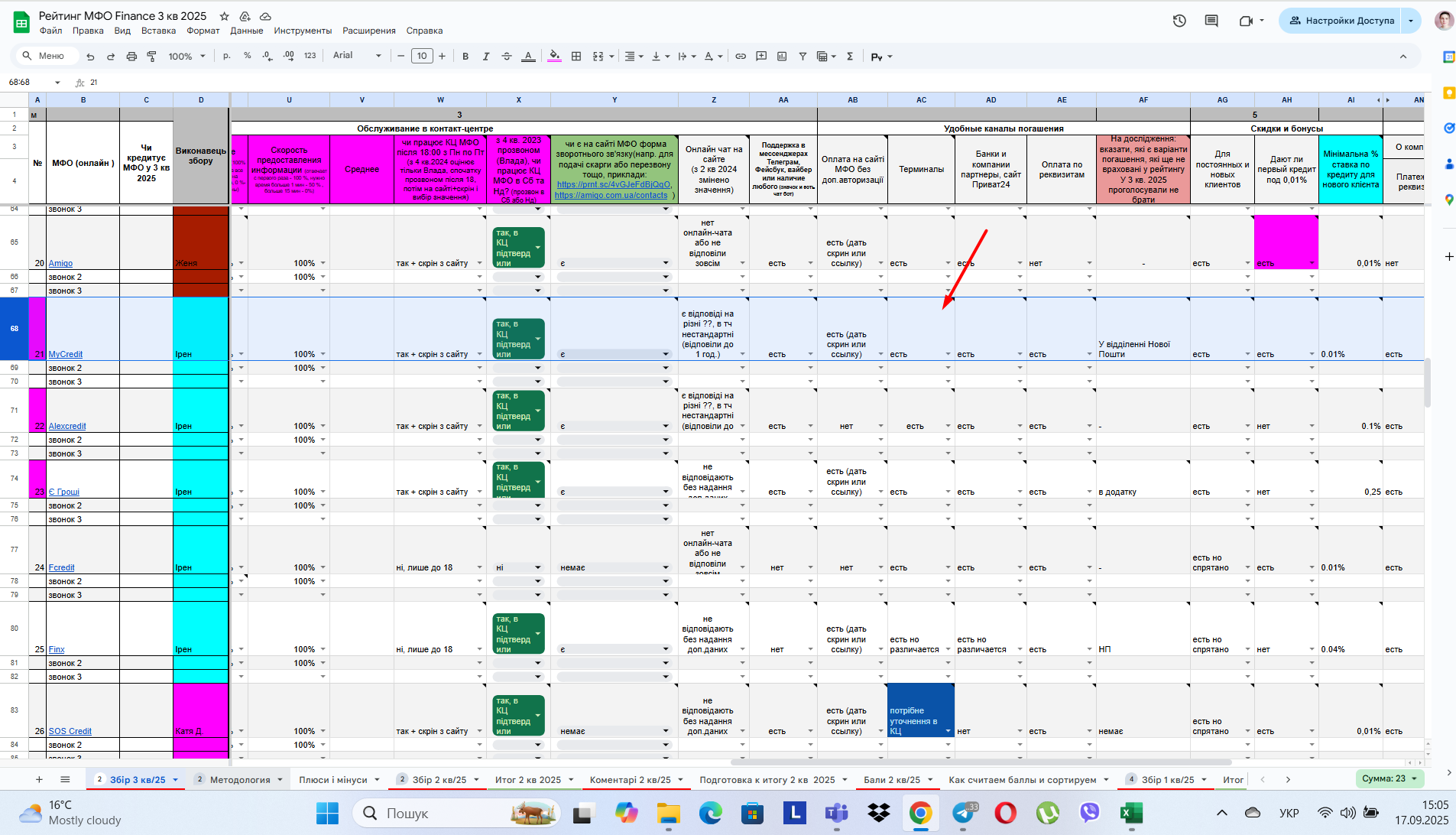Open the Name box with 68:68

click(34, 83)
